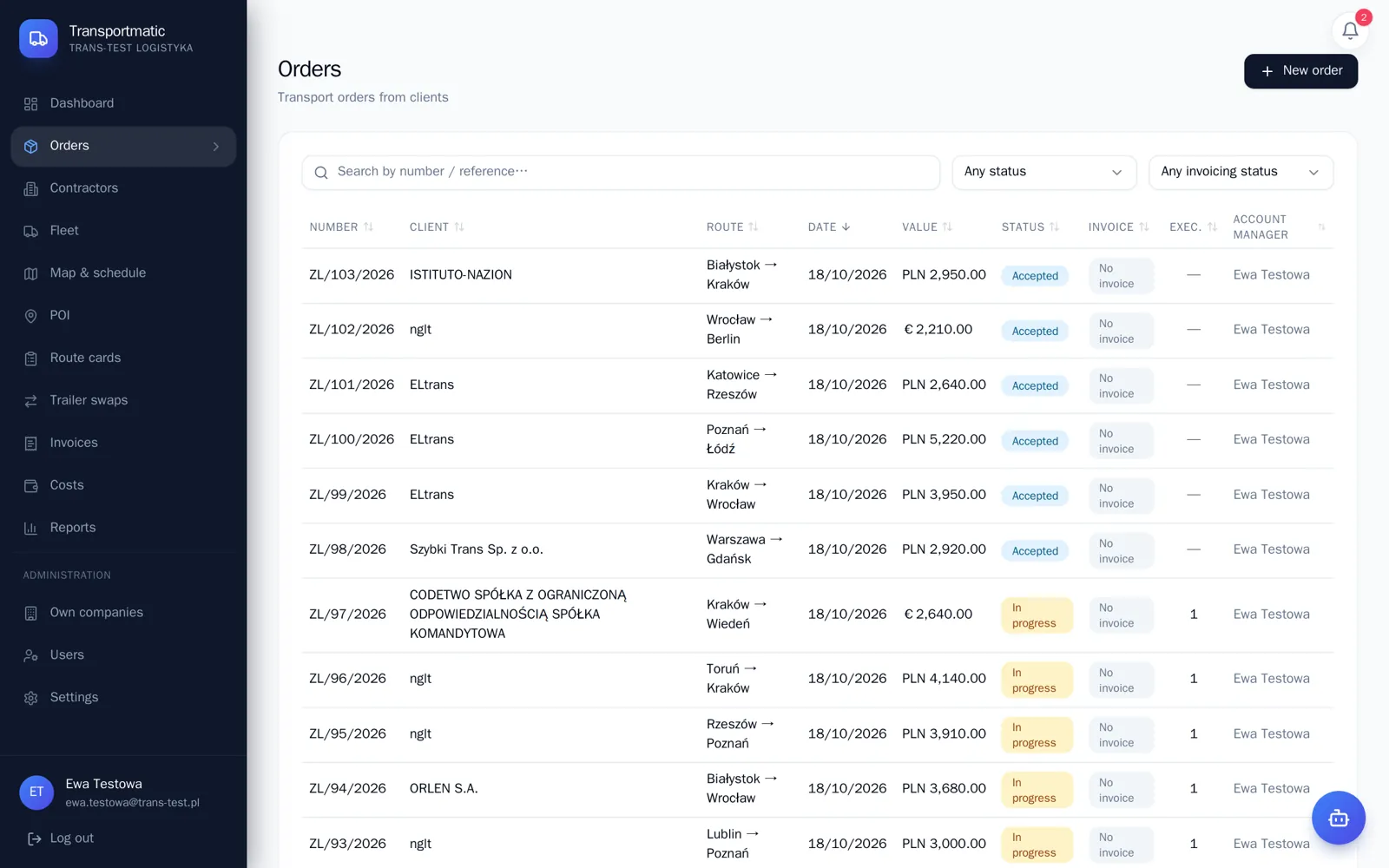1389x868 pixels.
Task: Sort by the ROUTE column
Action: [x=732, y=227]
